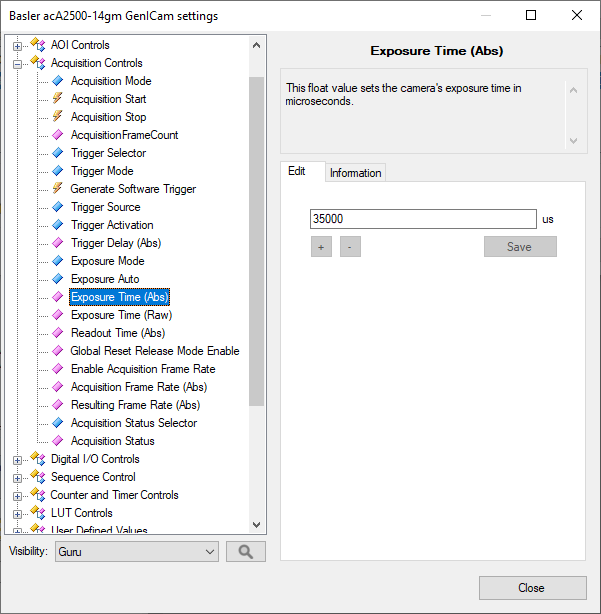
Task: Increase exposure with the plus button
Action: 321,247
